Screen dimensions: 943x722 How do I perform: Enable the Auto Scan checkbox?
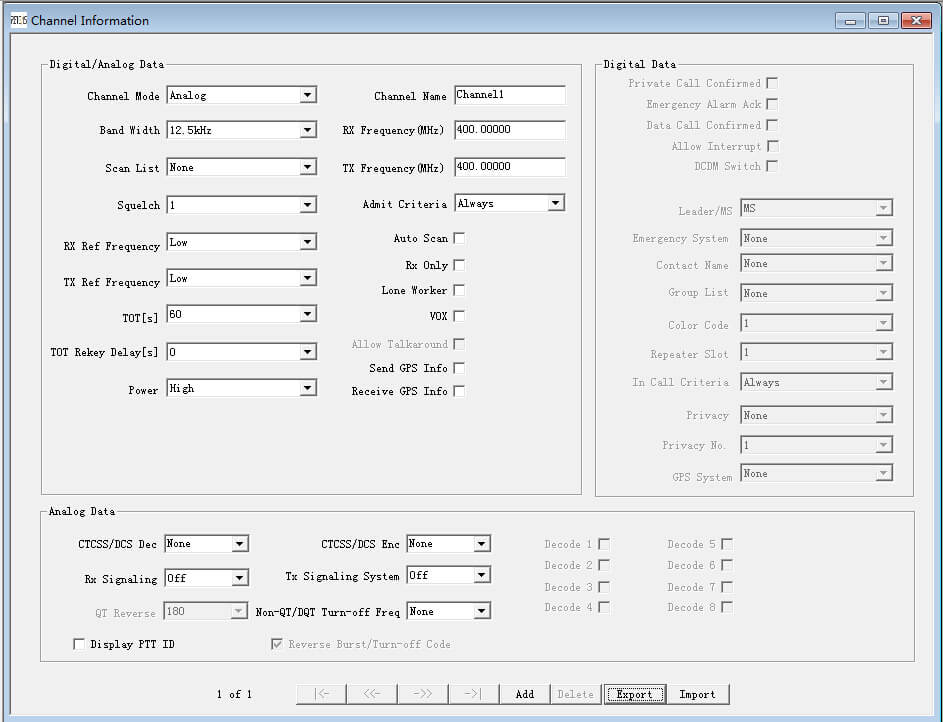459,238
